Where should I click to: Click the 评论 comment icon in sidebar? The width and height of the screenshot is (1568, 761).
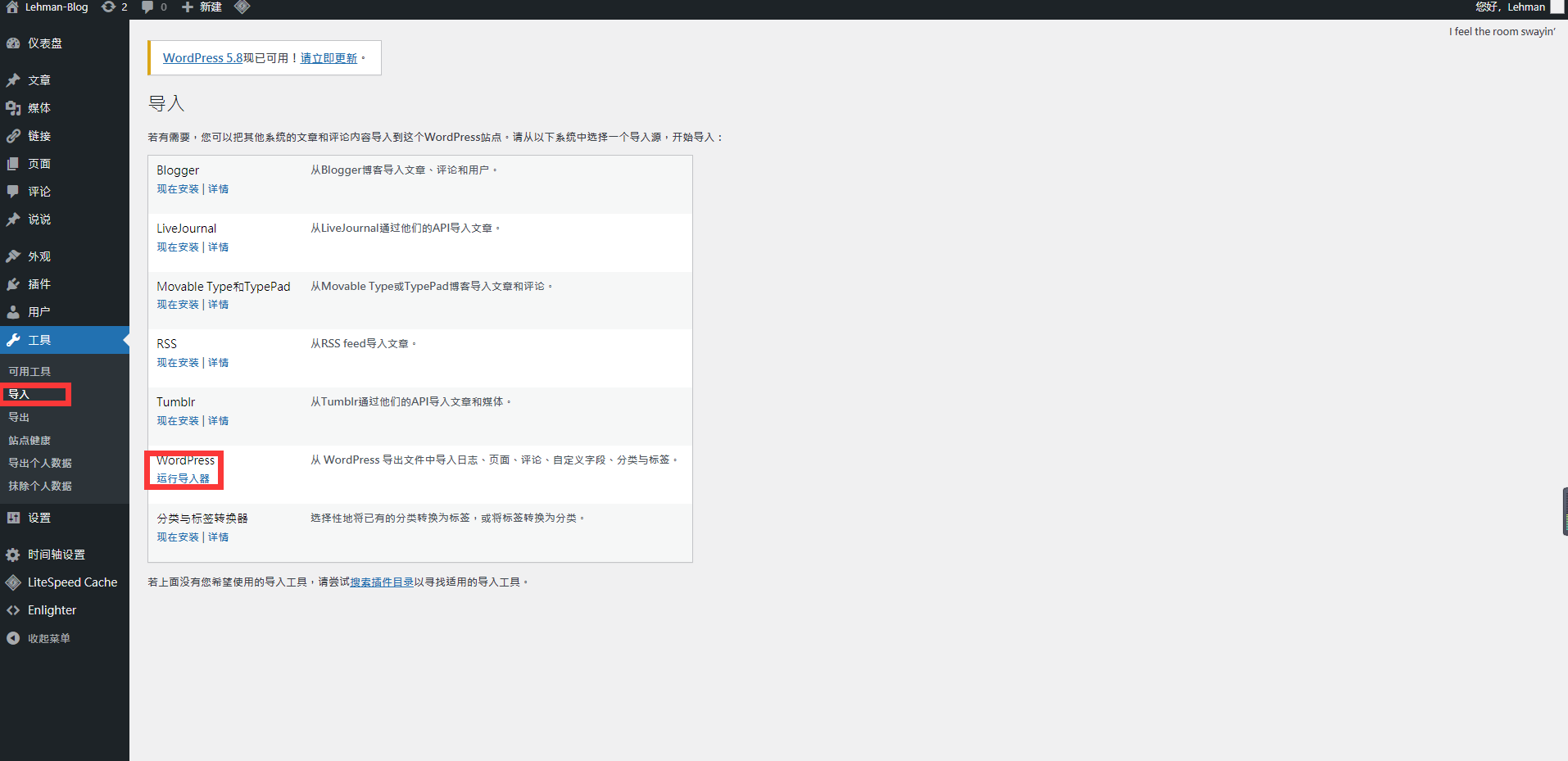click(x=13, y=192)
